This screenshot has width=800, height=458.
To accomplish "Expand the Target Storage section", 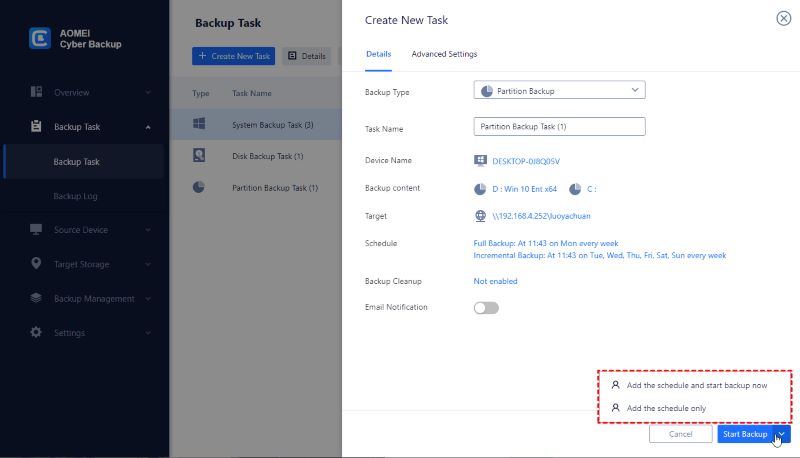I will click(x=148, y=264).
